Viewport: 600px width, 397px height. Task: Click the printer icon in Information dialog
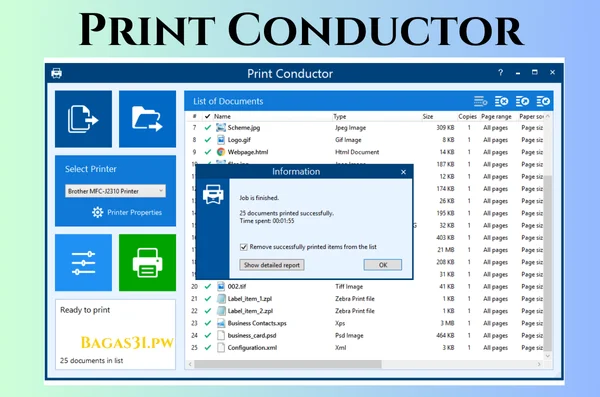(213, 194)
